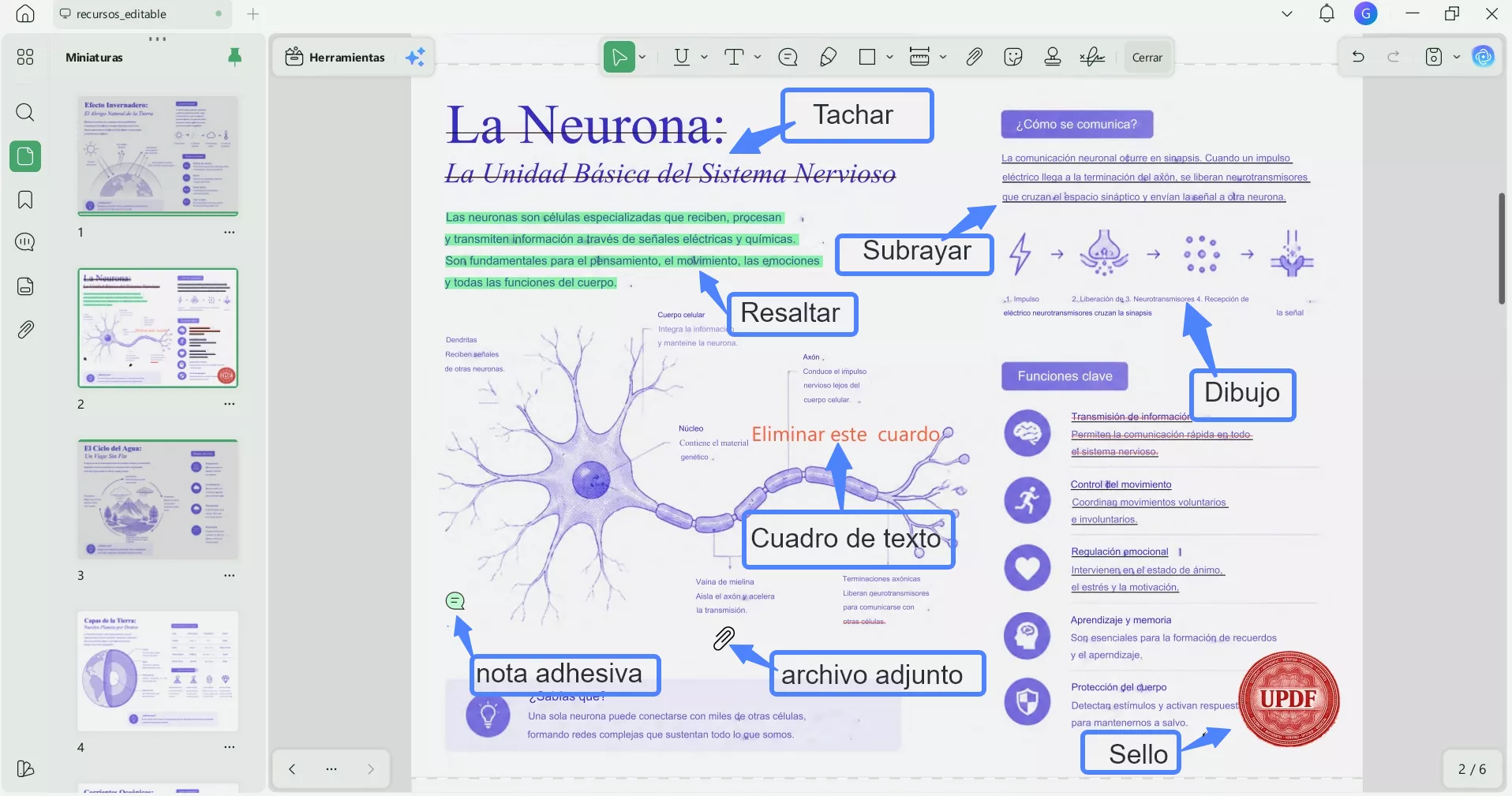This screenshot has width=1512, height=796.
Task: Expand the selection tool dropdown arrow
Action: click(642, 57)
